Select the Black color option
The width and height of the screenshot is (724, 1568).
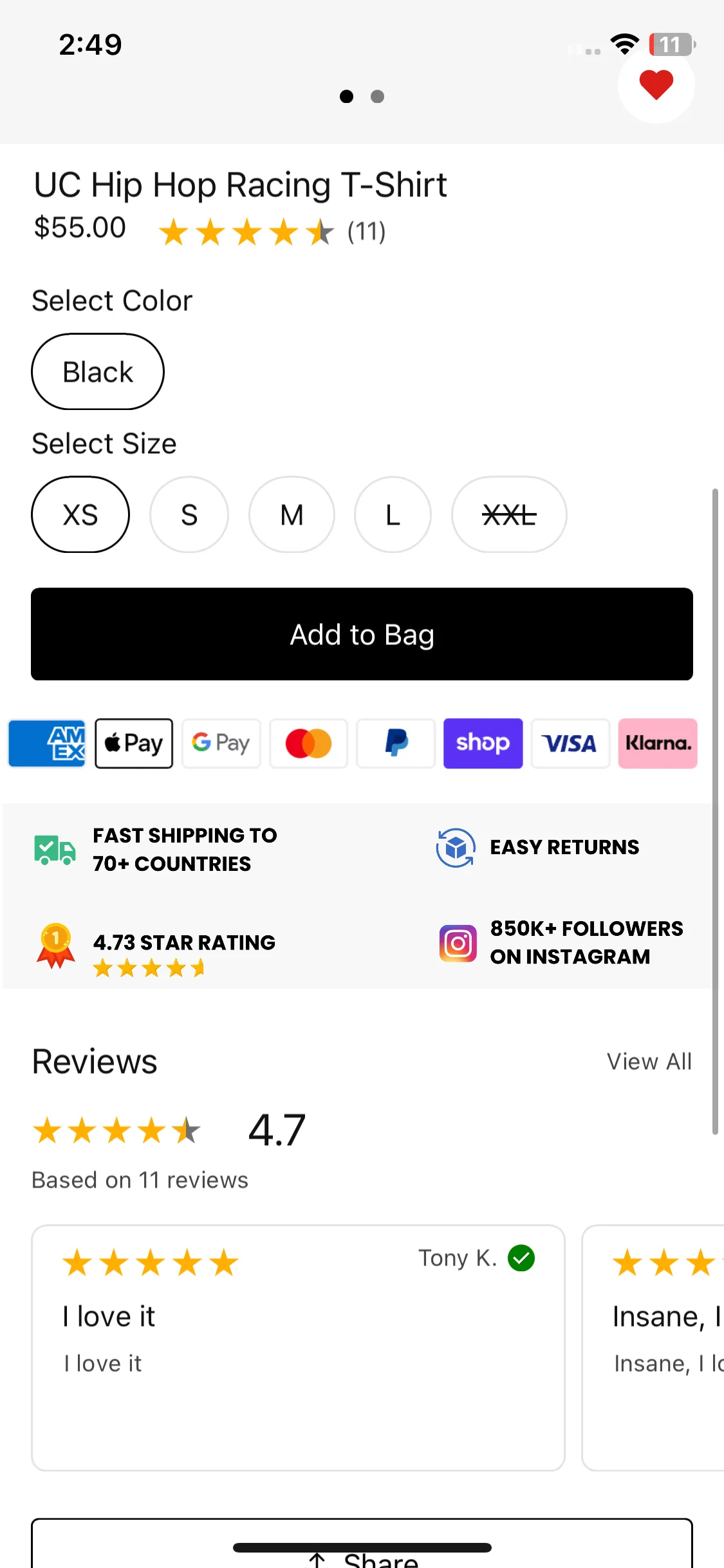(98, 371)
